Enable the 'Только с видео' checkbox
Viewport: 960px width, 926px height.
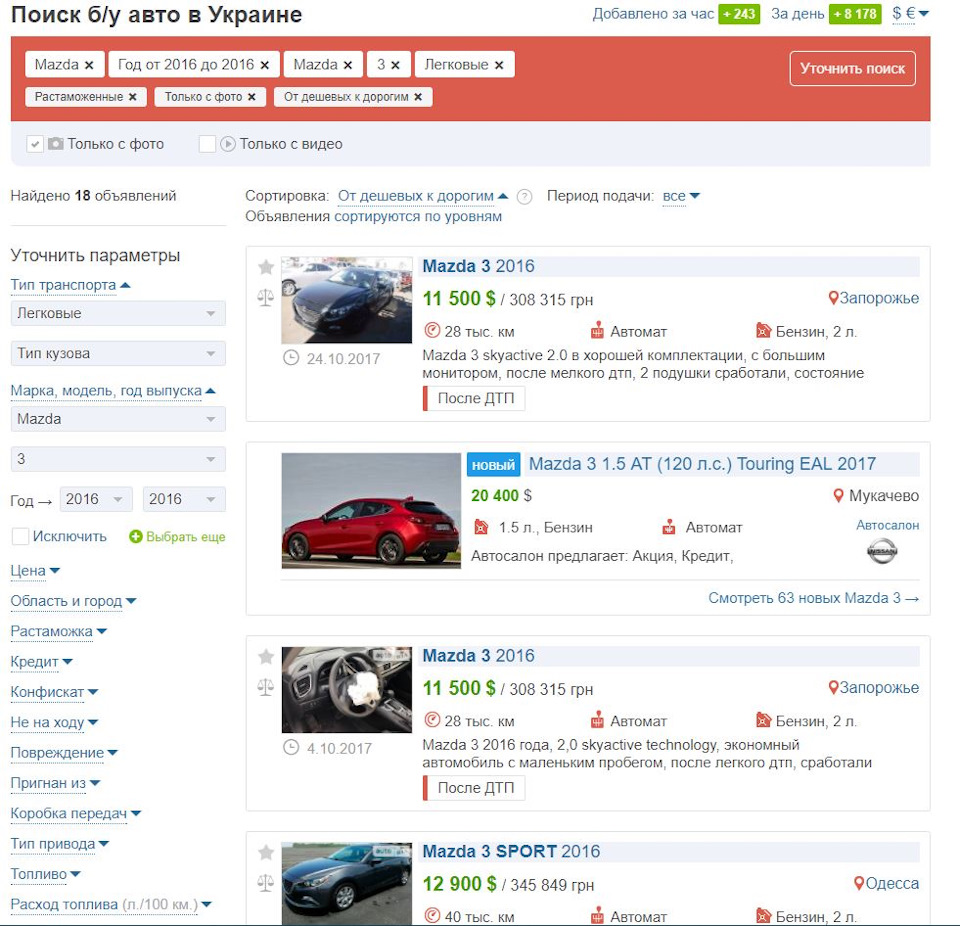[207, 144]
